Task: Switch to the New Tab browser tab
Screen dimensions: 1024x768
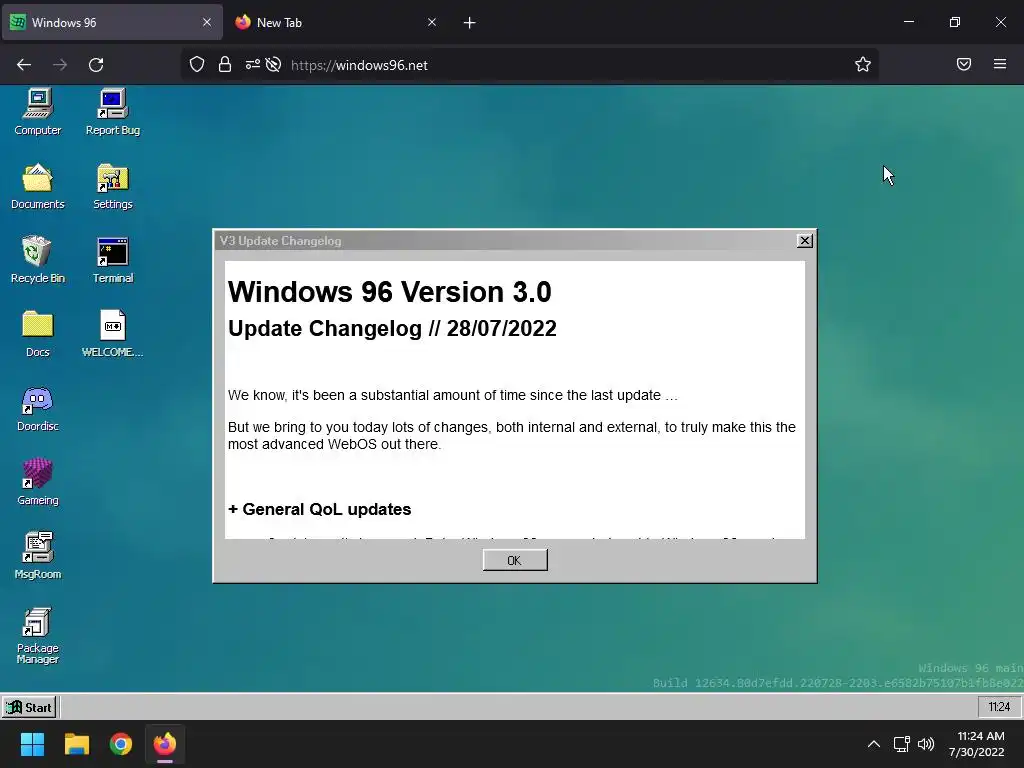Action: coord(334,22)
